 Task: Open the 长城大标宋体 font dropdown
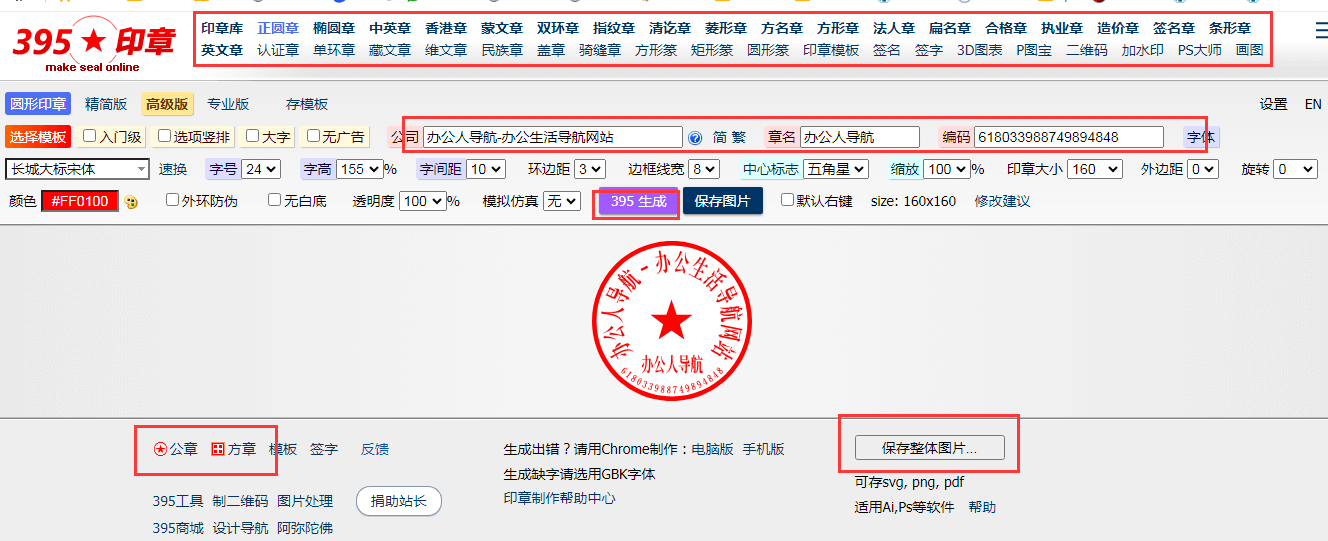[x=77, y=169]
